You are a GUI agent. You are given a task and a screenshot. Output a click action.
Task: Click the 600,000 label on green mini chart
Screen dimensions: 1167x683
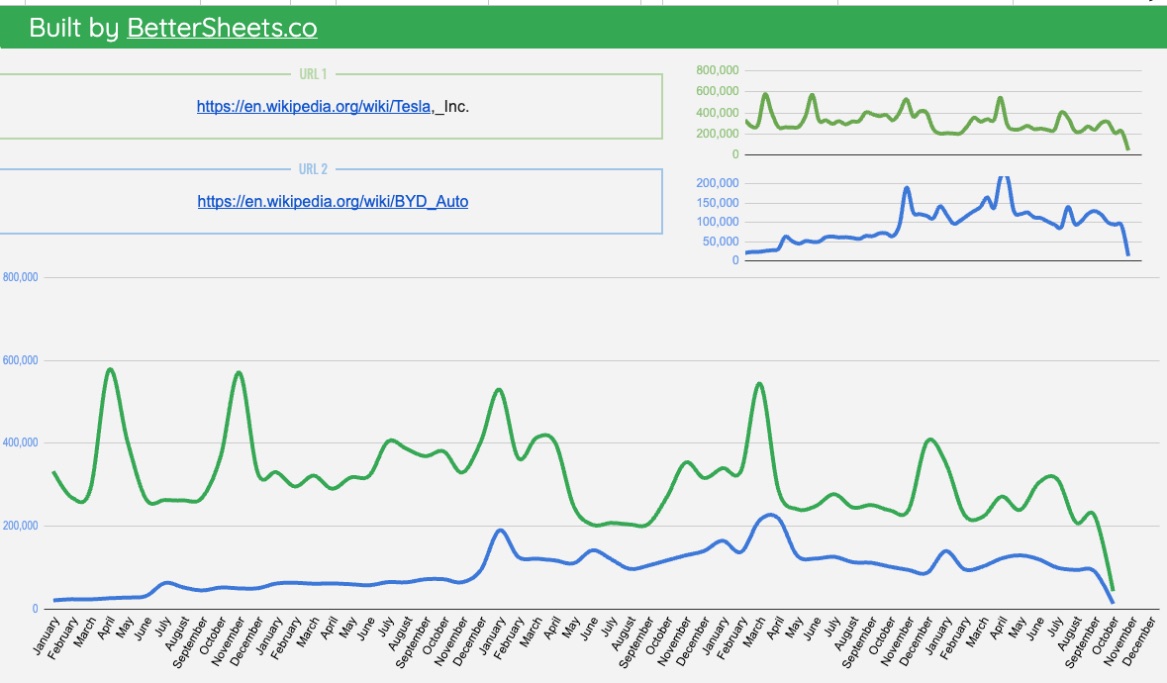tap(717, 91)
